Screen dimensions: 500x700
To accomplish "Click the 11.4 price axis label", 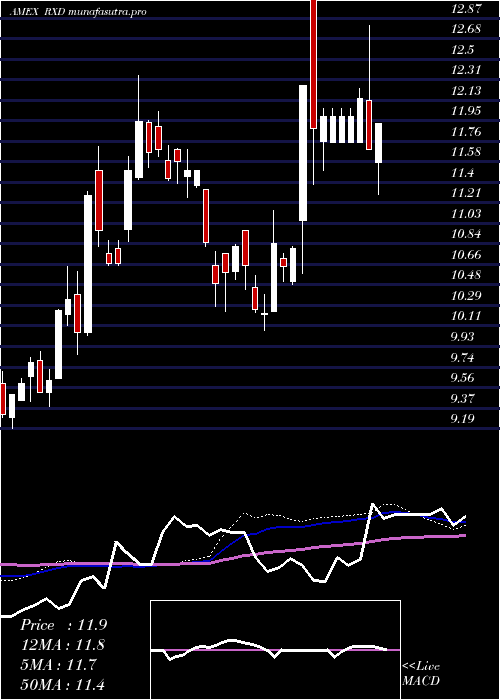I will click(462, 173).
